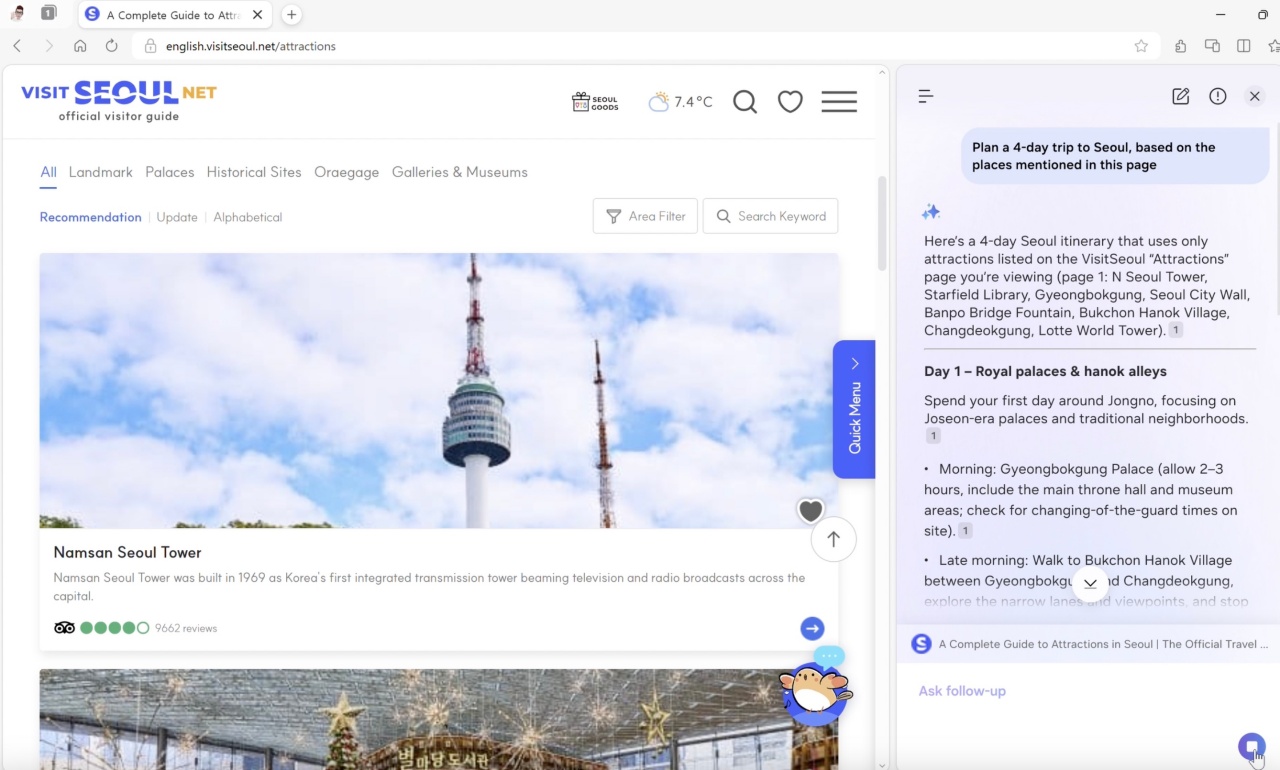Favorite Namsan Seoul Tower with the heart toggle

[x=810, y=511]
